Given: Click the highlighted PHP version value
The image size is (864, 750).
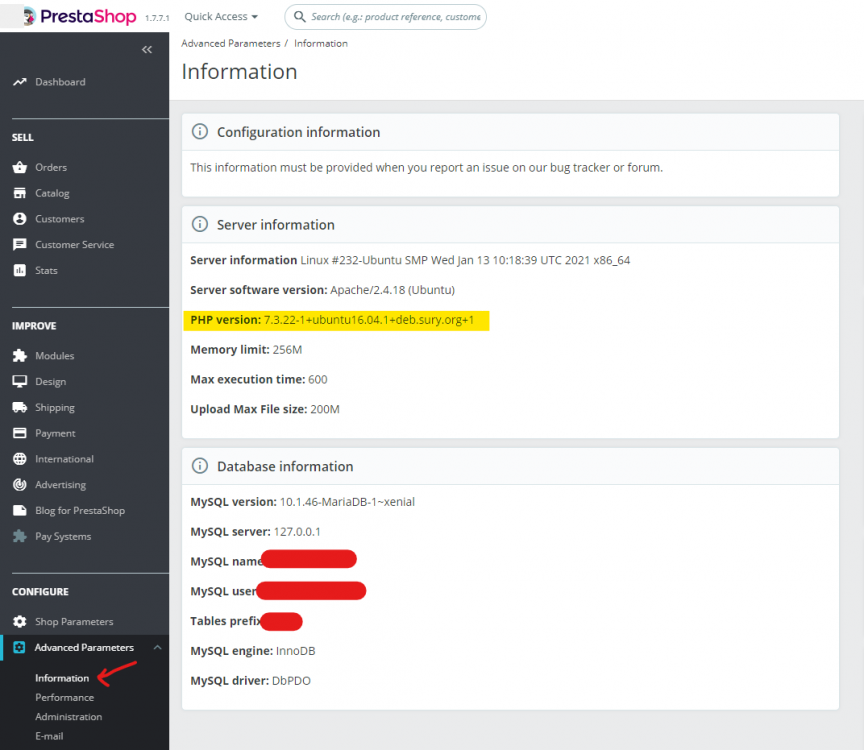Looking at the screenshot, I should (369, 320).
